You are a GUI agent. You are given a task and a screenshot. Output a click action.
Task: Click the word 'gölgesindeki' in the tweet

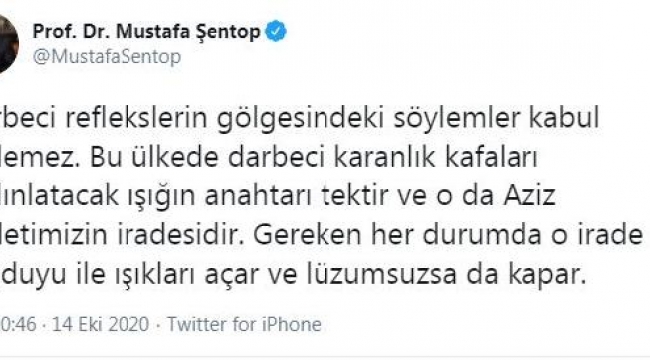301,119
